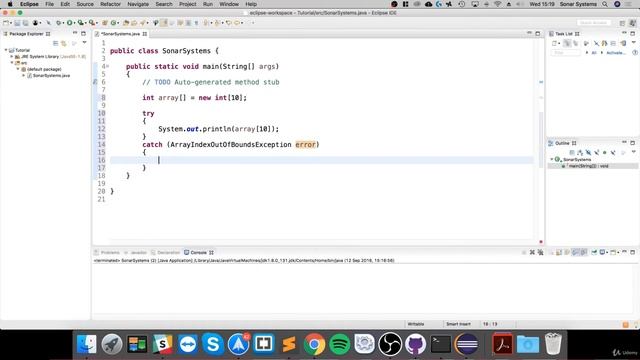Click Open Console icon in Console toolbar
The image size is (640, 360).
(x=613, y=253)
